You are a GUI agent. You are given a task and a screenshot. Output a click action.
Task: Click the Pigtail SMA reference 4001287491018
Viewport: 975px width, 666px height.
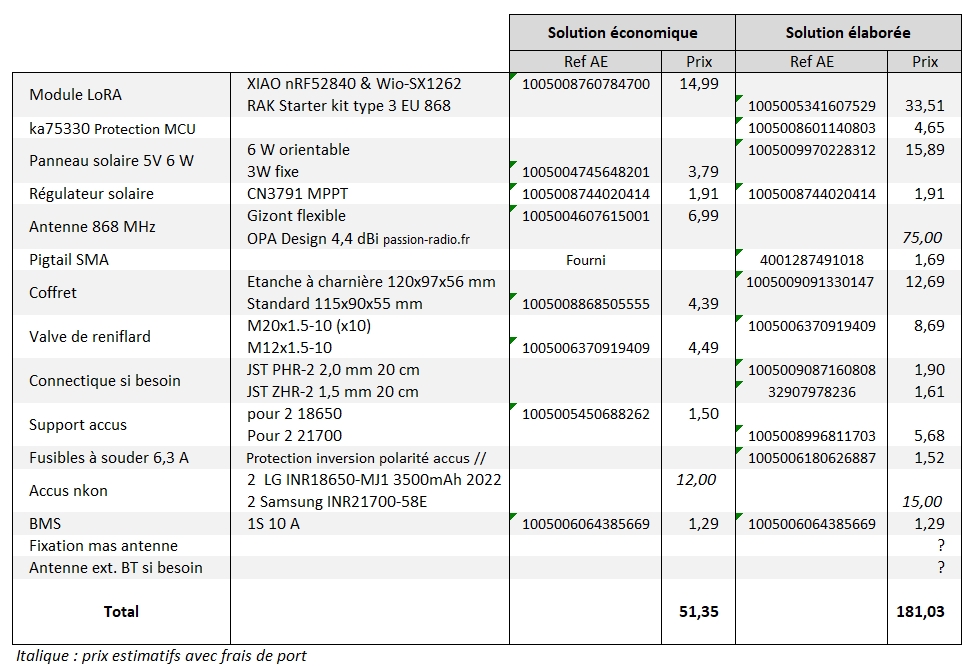[811, 260]
